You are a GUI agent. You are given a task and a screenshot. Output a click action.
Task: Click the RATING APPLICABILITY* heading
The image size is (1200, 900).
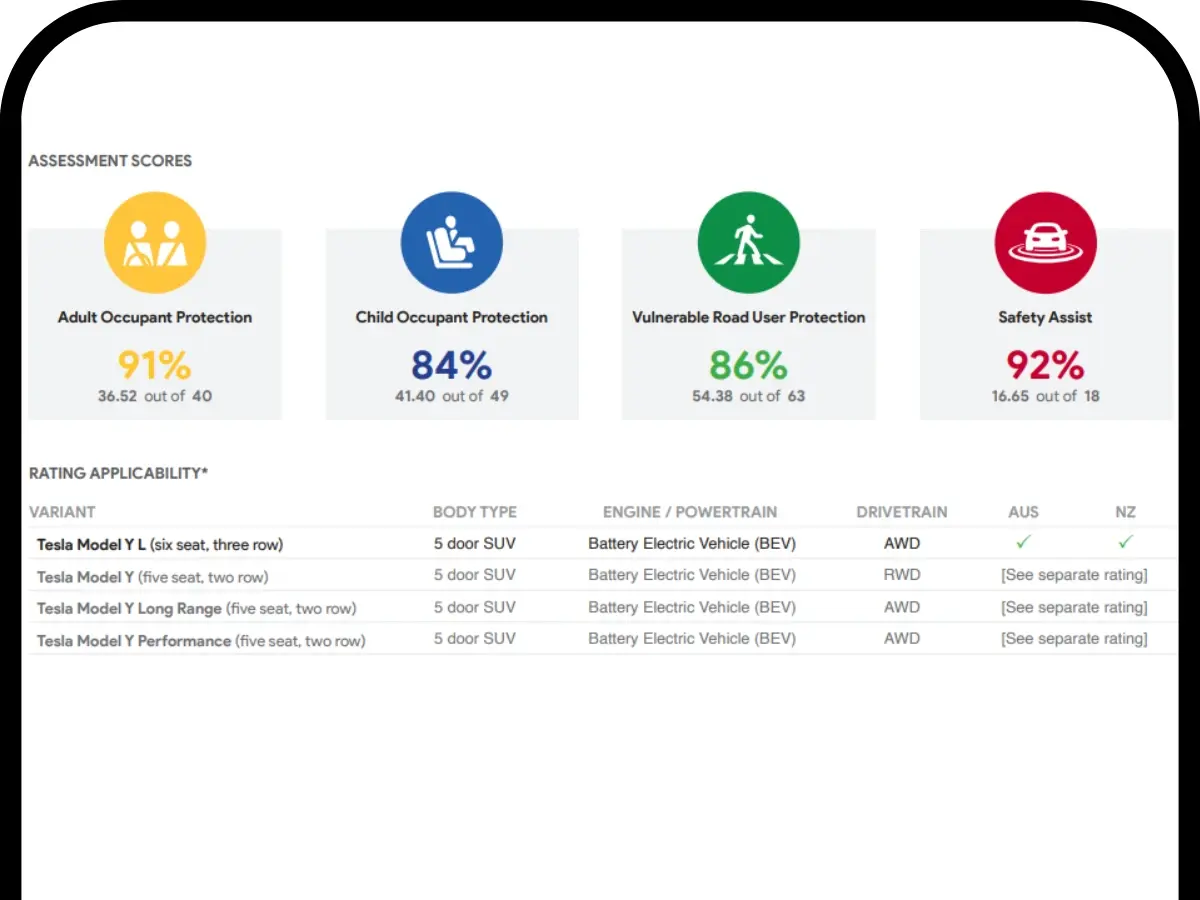coord(118,473)
